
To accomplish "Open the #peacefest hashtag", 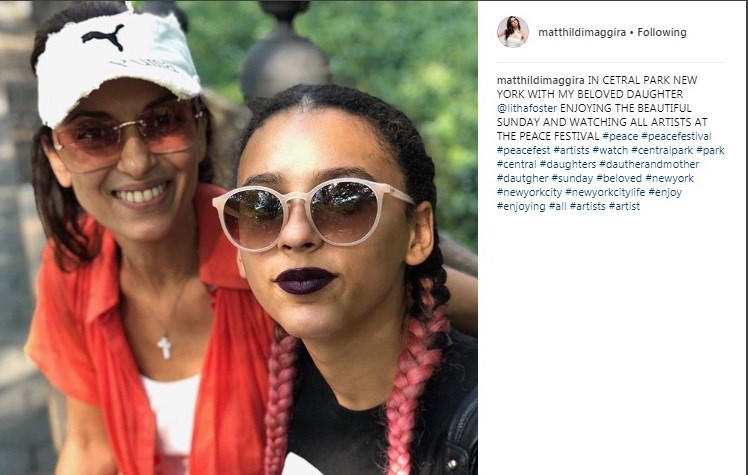I will pyautogui.click(x=523, y=150).
